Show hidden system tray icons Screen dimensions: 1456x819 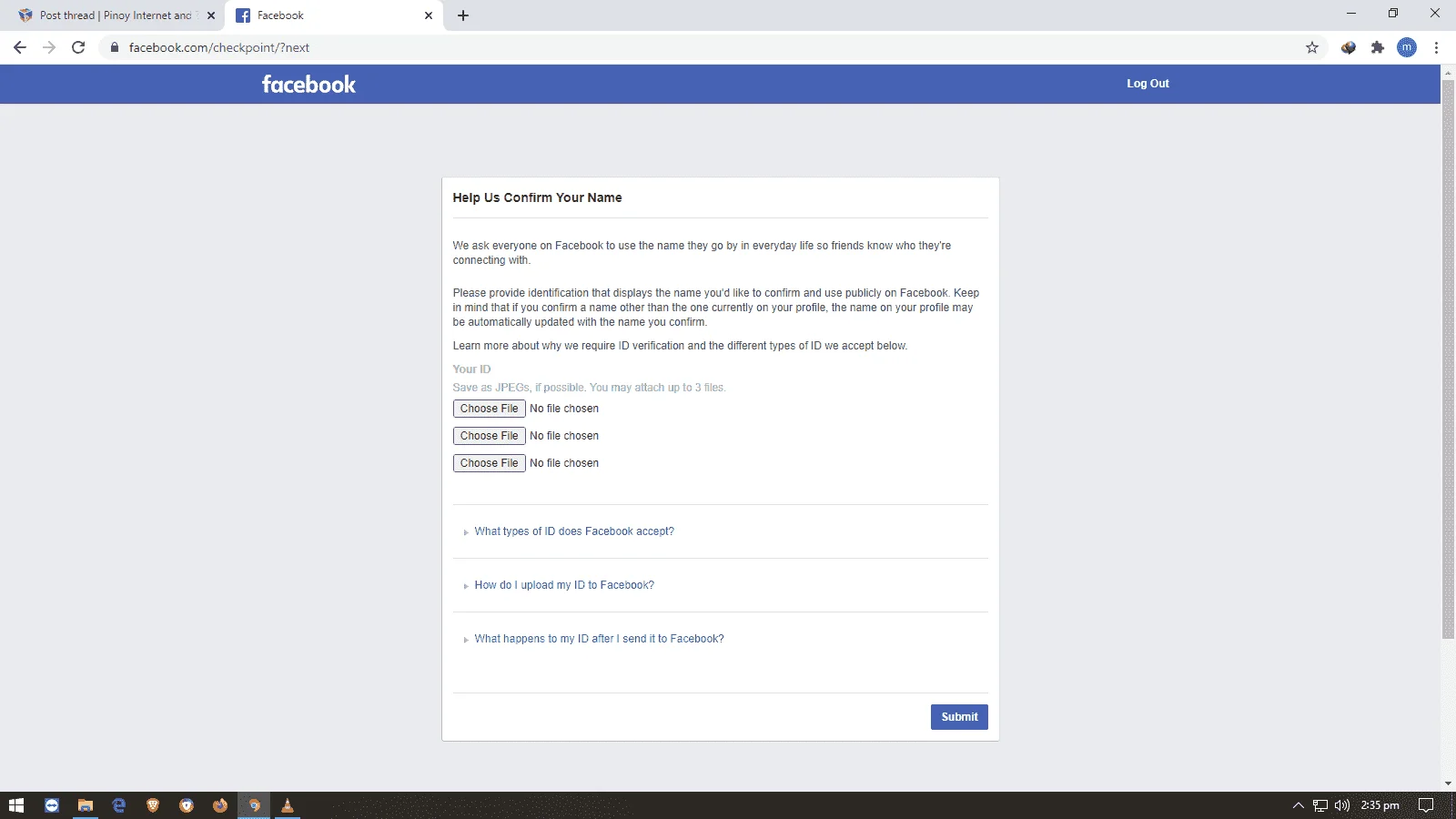[x=1299, y=805]
